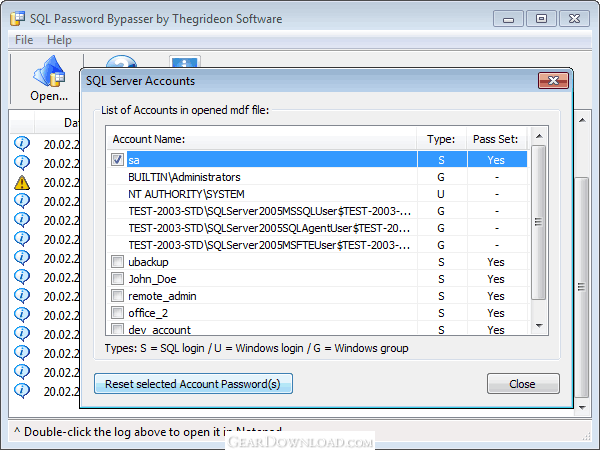The height and width of the screenshot is (450, 600).
Task: Click the warning icon in the log list
Action: [x=22, y=183]
